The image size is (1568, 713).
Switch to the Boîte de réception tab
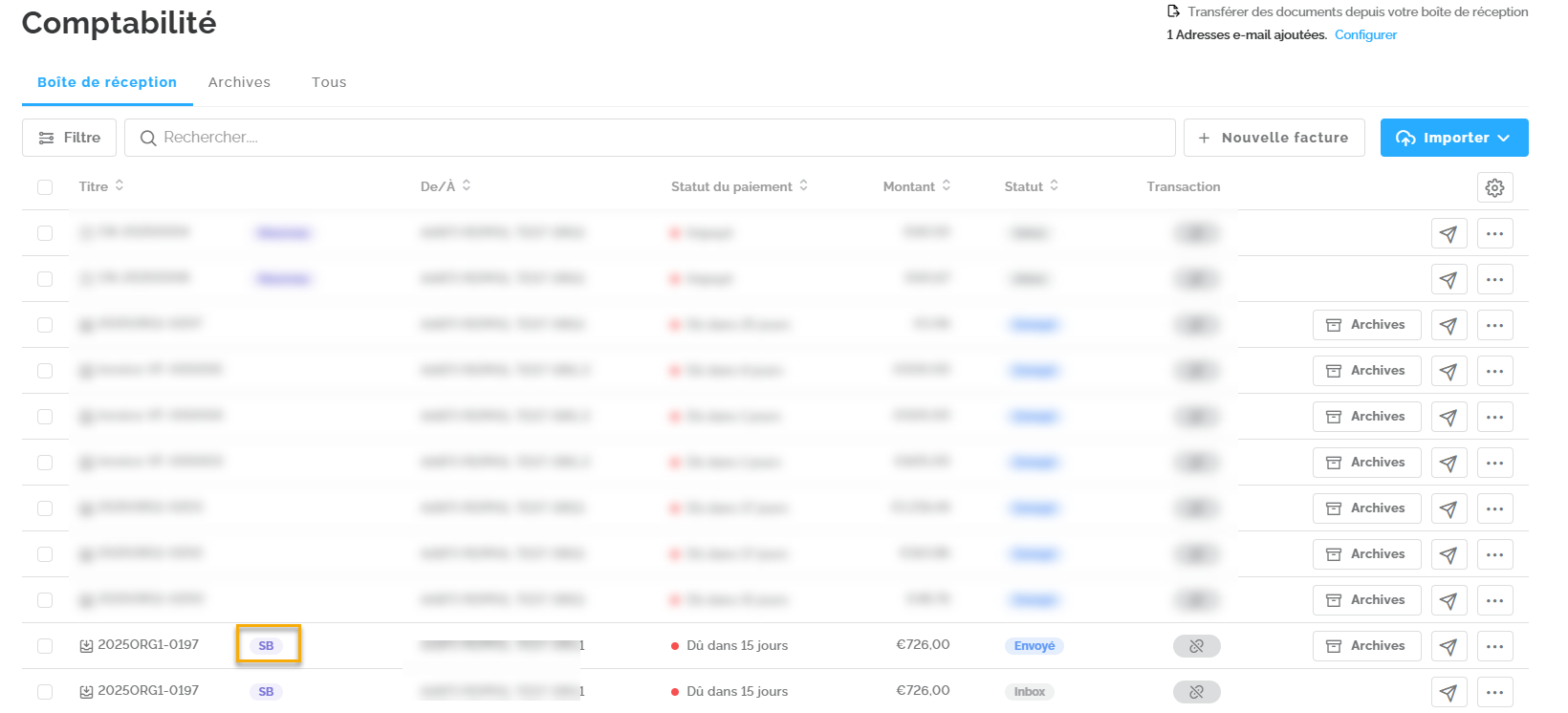point(107,82)
